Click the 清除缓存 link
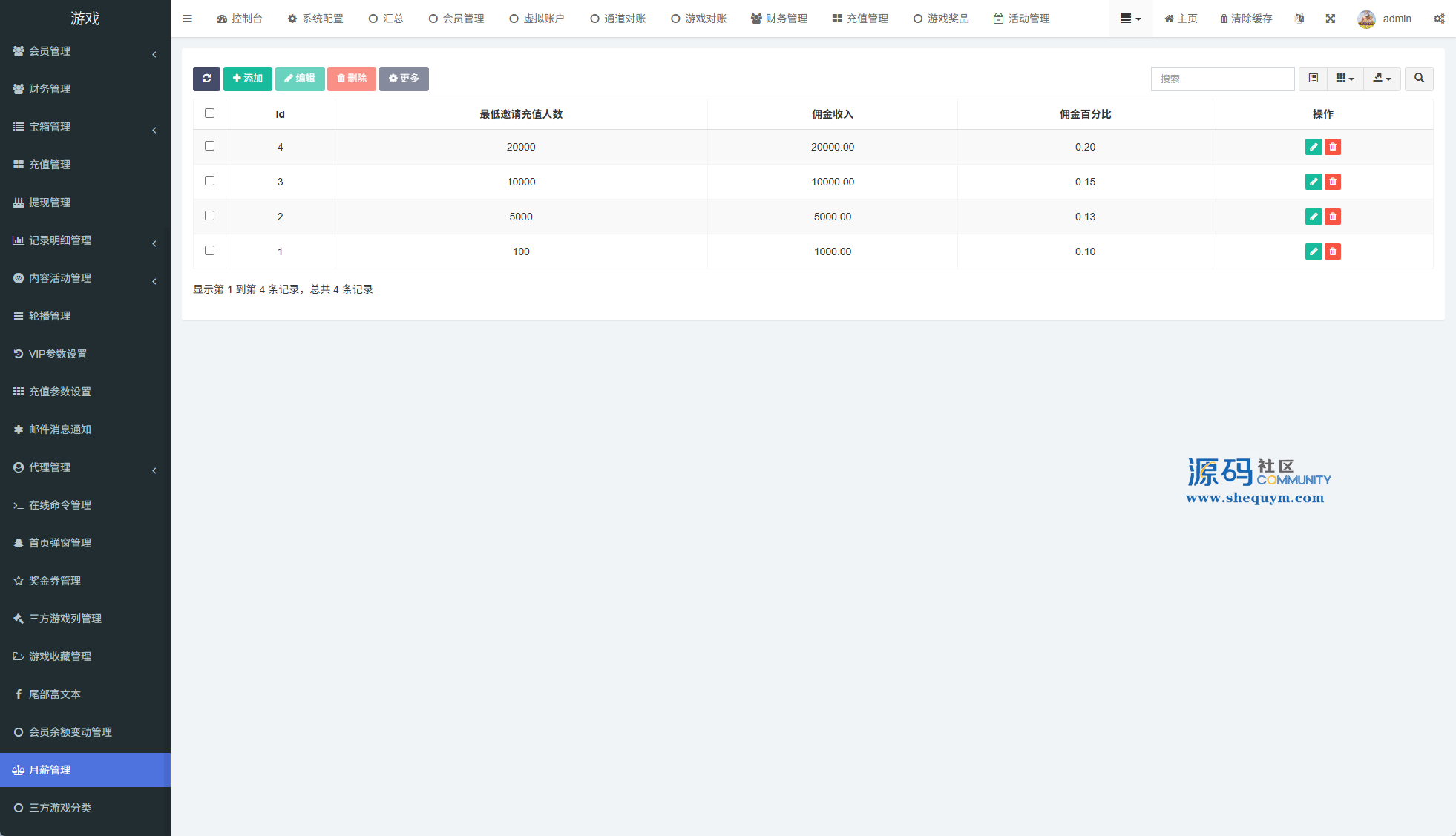This screenshot has width=1456, height=836. pos(1246,19)
